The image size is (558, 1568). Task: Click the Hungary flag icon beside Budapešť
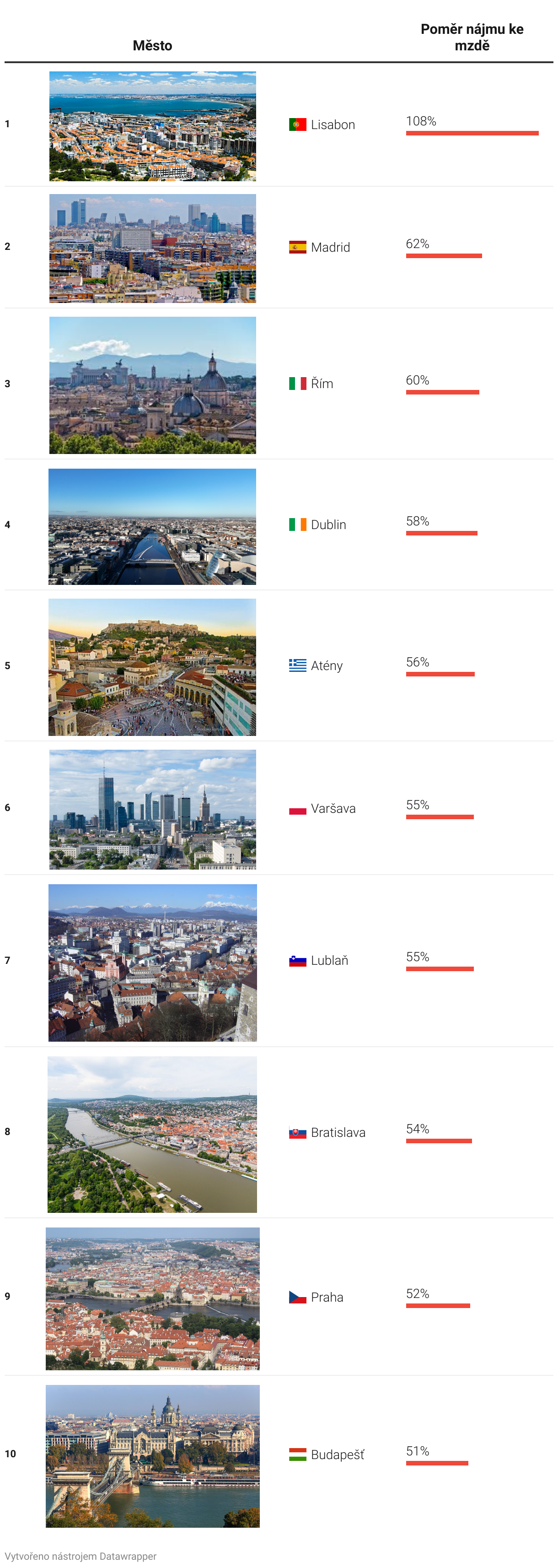[297, 1454]
